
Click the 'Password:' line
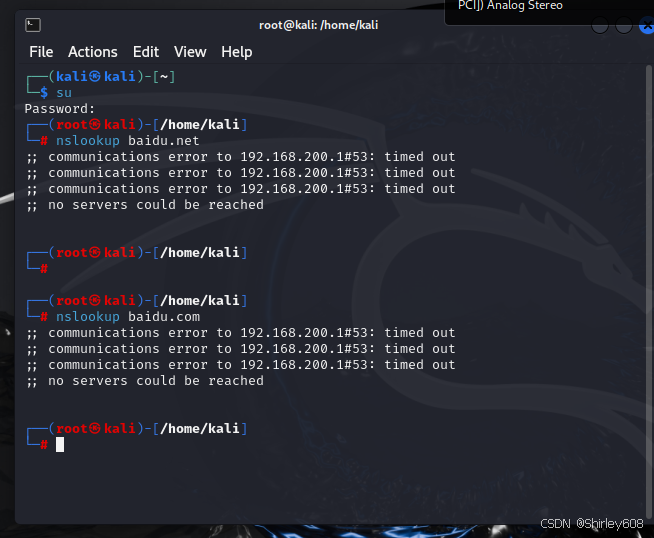pyautogui.click(x=60, y=109)
